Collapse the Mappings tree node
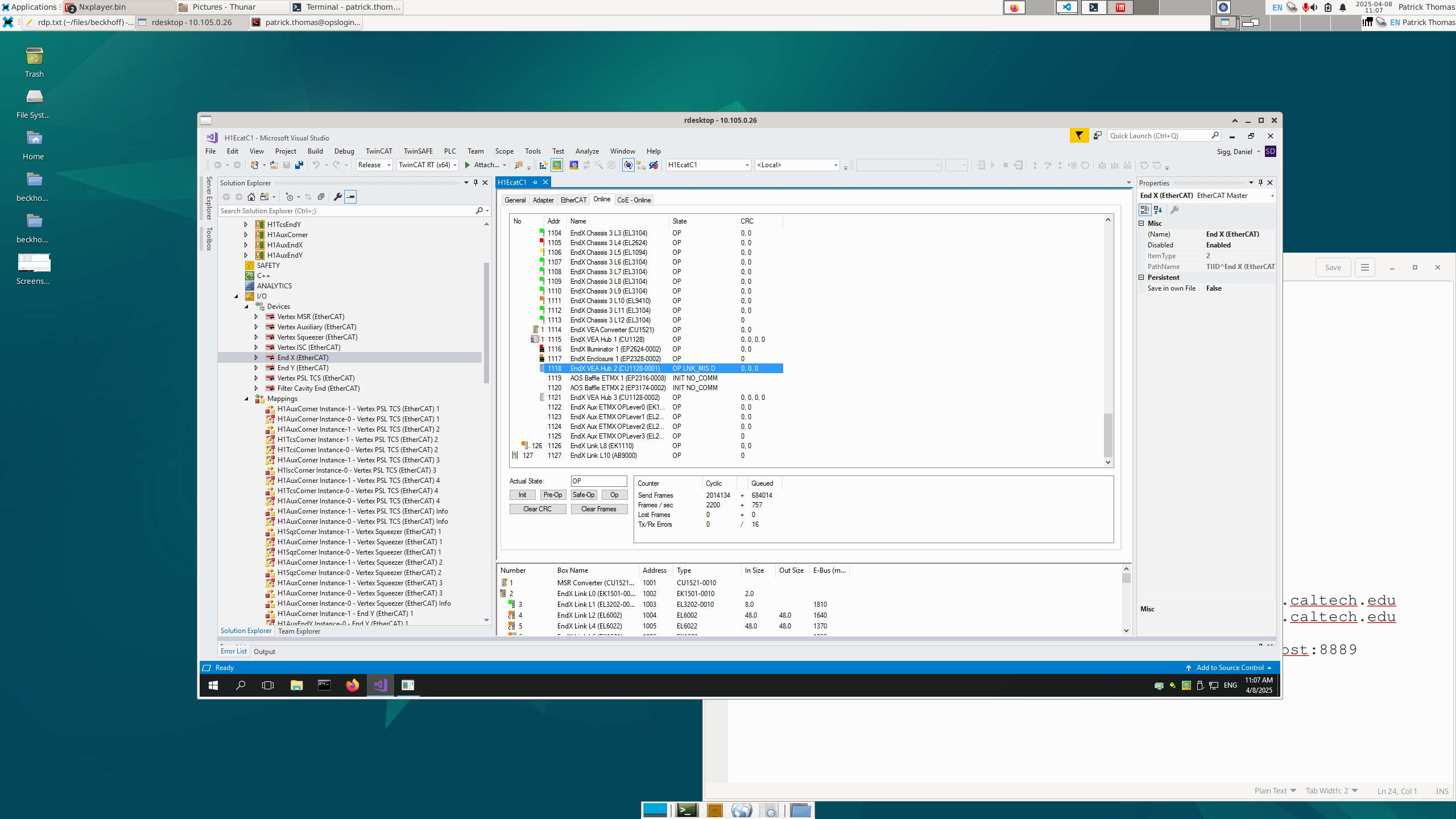1456x819 pixels. point(246,399)
